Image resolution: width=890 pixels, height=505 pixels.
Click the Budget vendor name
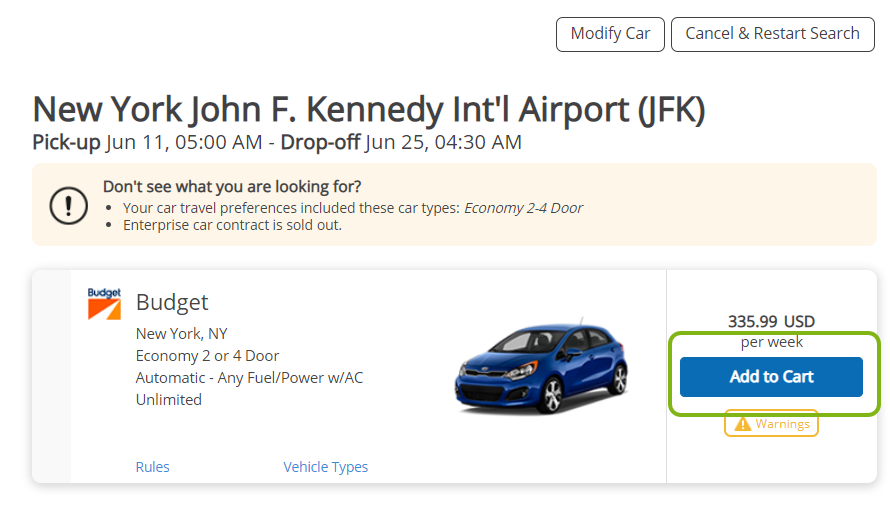172,302
